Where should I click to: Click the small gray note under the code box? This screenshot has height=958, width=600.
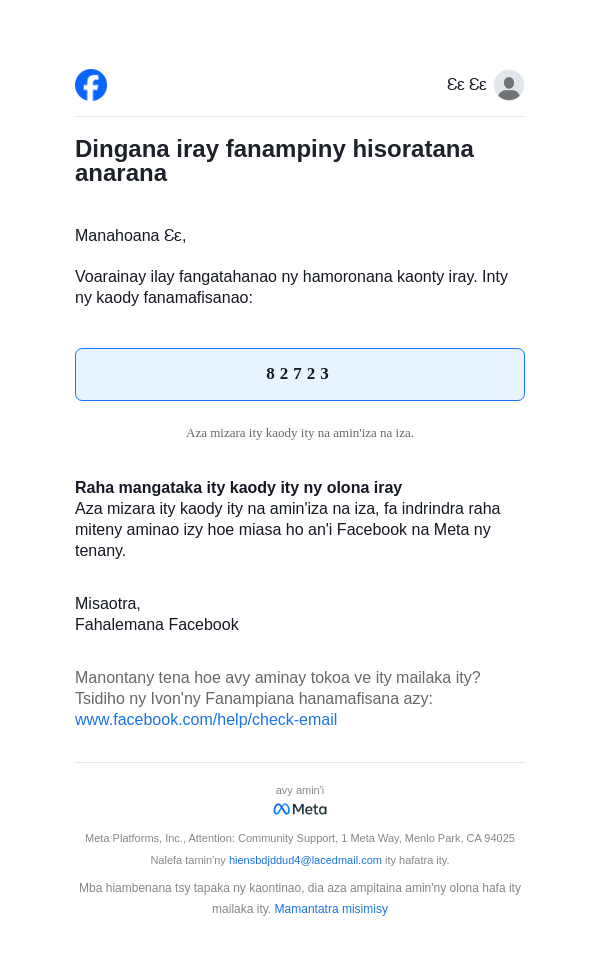point(299,433)
